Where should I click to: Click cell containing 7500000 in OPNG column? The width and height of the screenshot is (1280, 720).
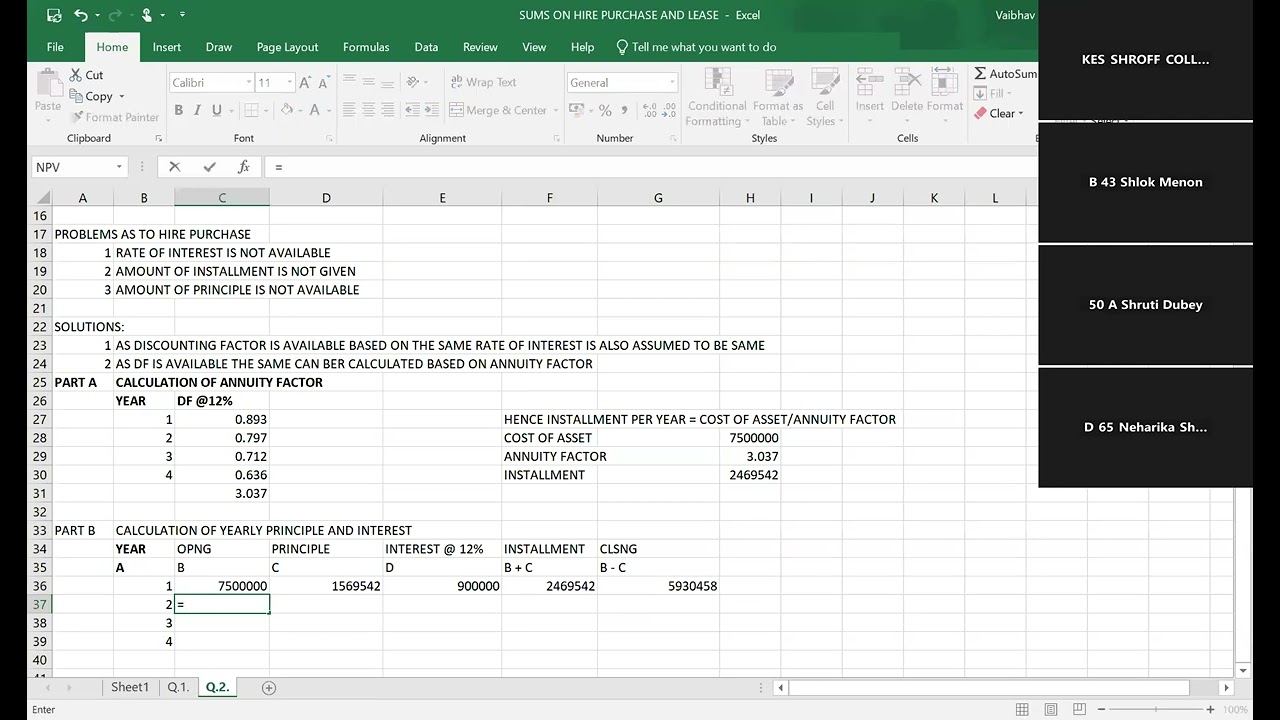(222, 586)
